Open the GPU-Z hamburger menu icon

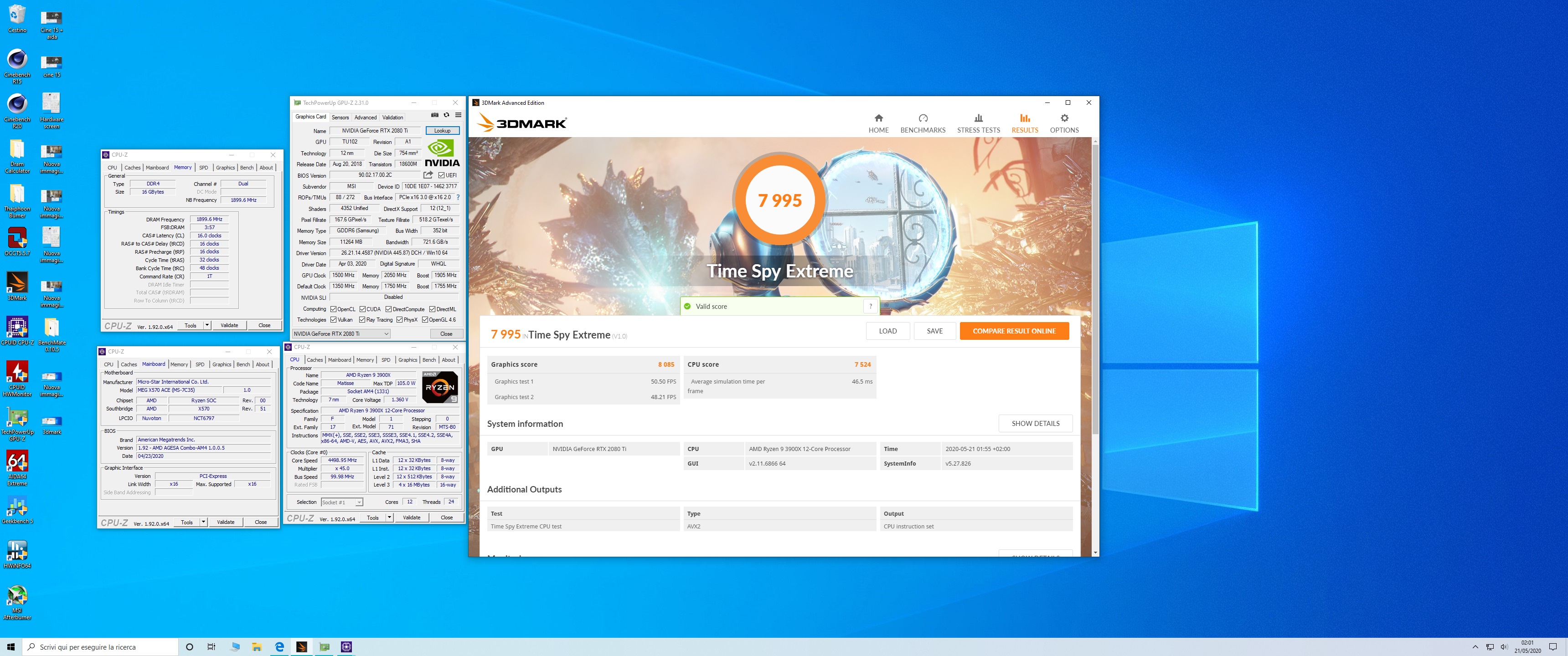[x=459, y=115]
